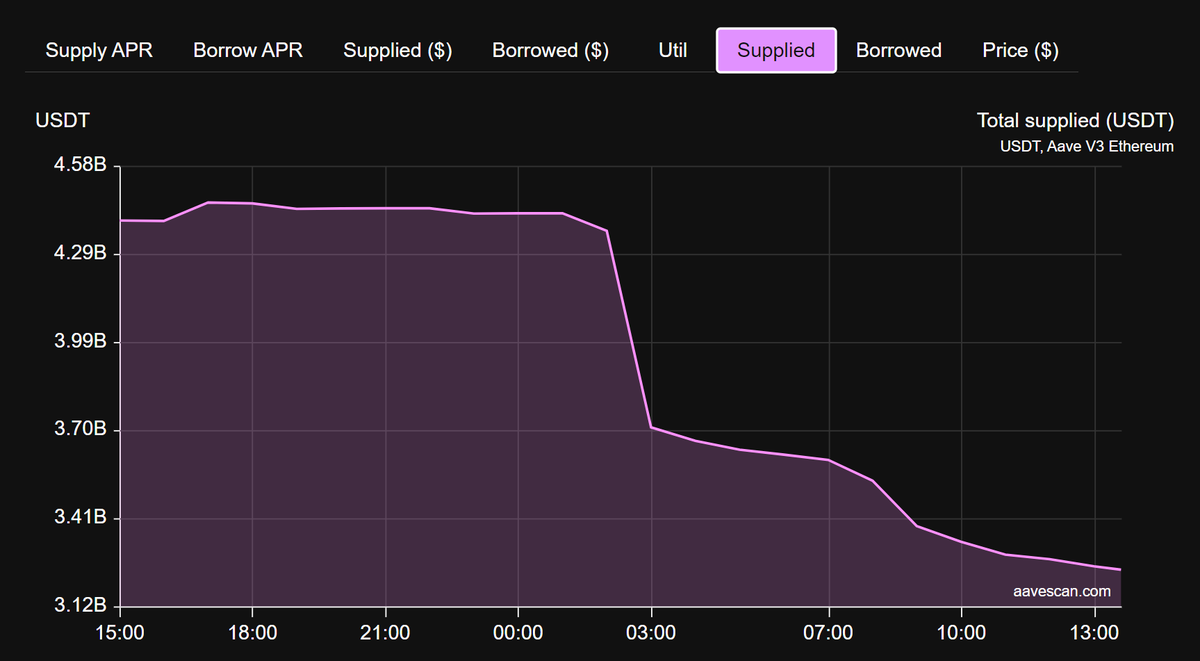Click the 21:00 time axis label

tap(385, 632)
